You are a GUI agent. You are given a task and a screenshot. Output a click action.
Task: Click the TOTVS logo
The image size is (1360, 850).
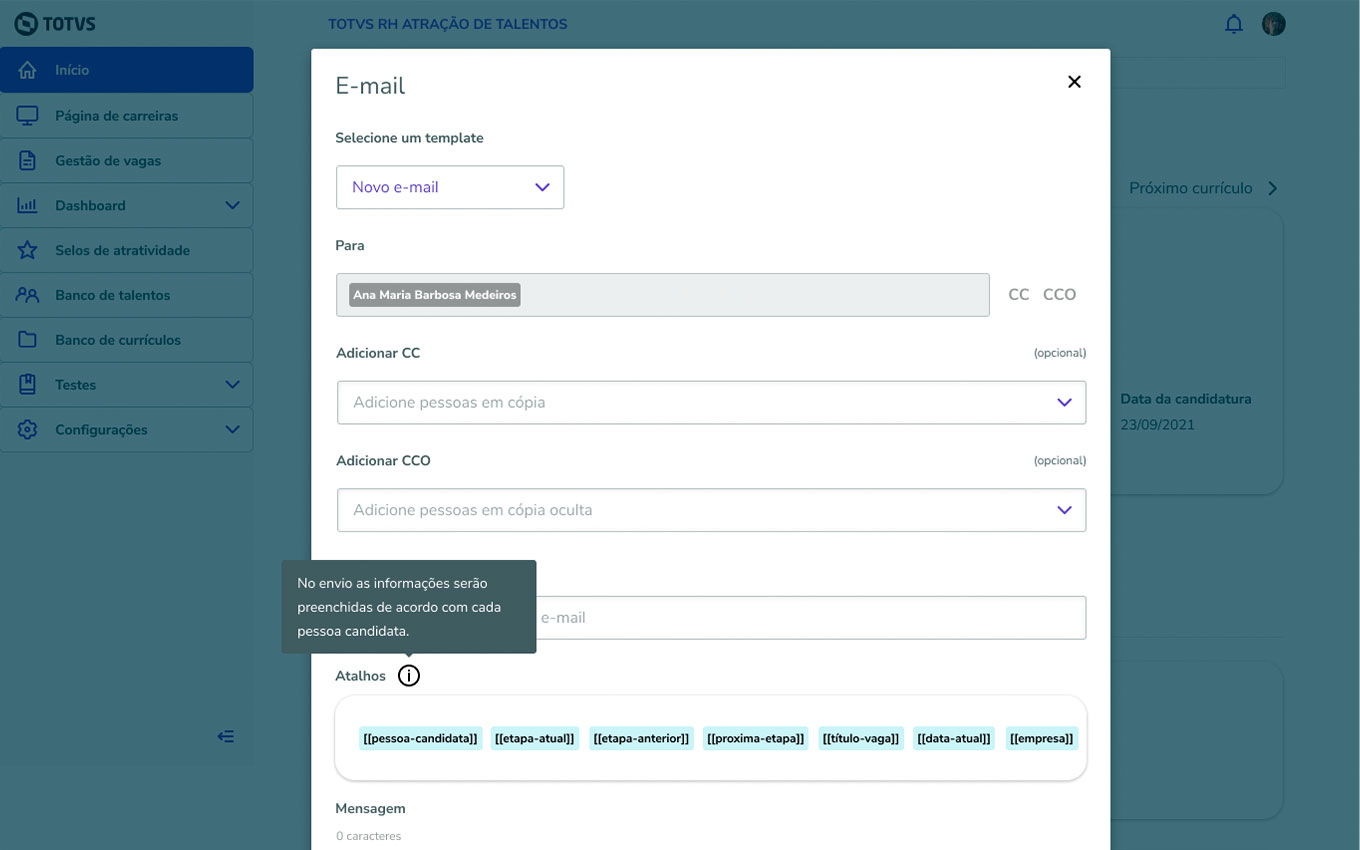(55, 24)
